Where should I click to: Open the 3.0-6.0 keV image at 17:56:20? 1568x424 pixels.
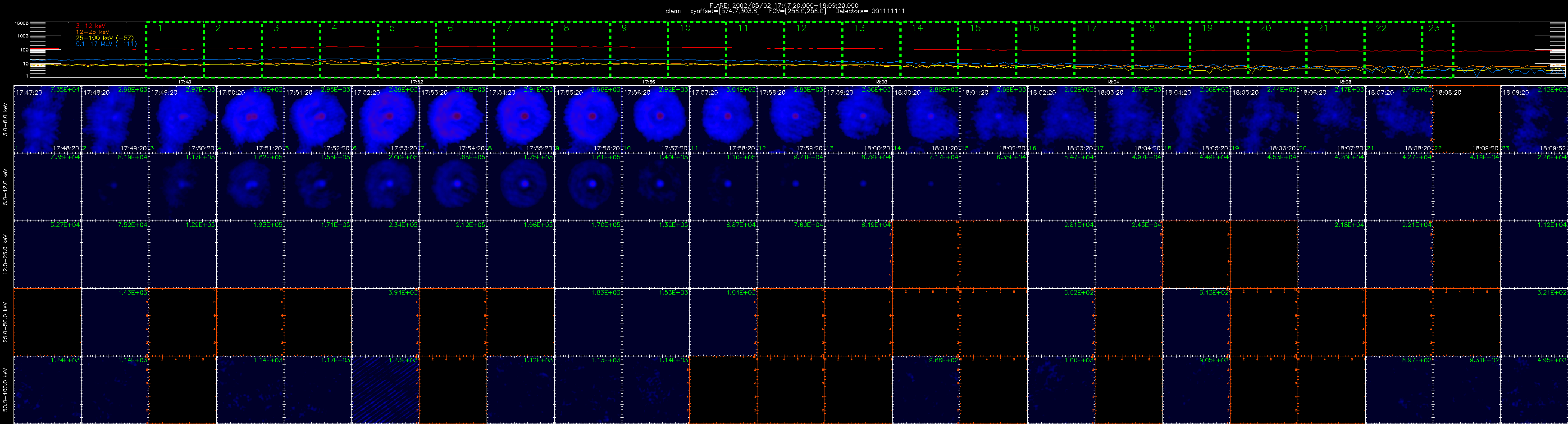[656, 119]
